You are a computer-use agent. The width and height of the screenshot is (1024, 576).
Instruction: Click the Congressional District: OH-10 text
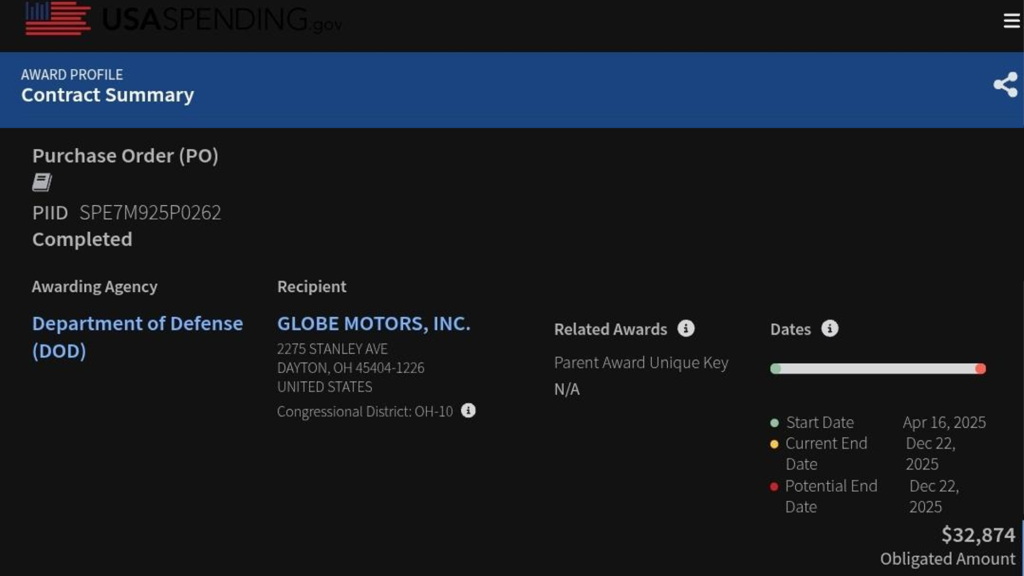point(365,411)
